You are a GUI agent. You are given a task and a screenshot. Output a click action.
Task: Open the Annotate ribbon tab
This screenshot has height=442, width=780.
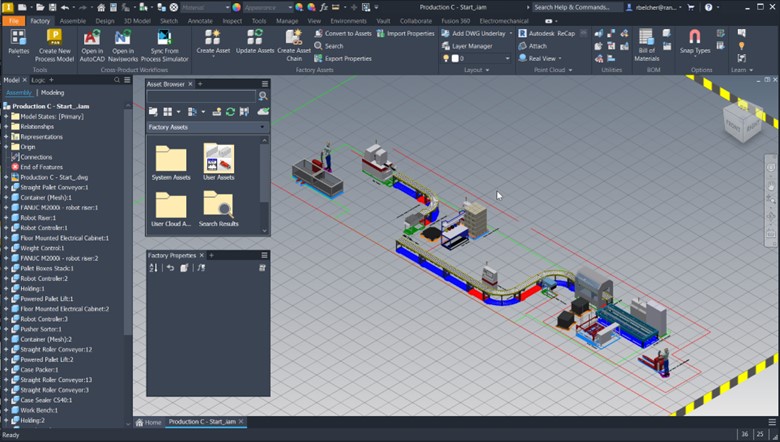[x=200, y=21]
